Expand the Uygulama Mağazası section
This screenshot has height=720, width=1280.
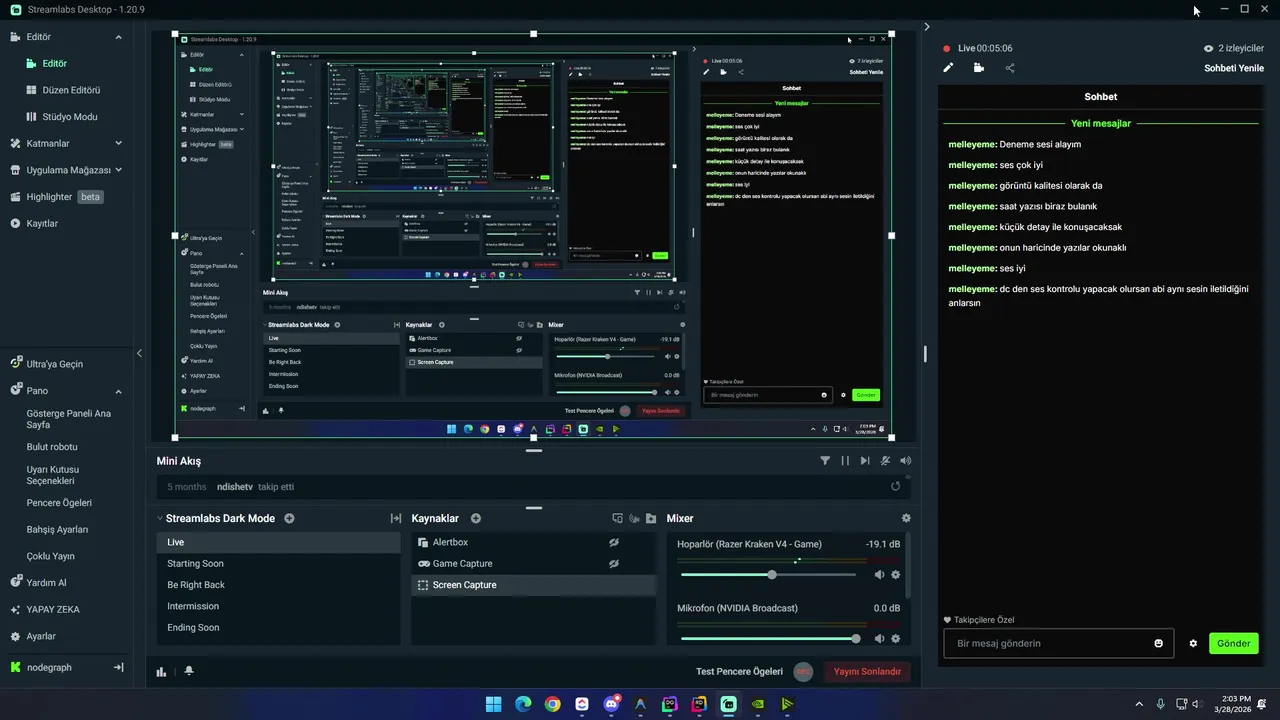118,170
